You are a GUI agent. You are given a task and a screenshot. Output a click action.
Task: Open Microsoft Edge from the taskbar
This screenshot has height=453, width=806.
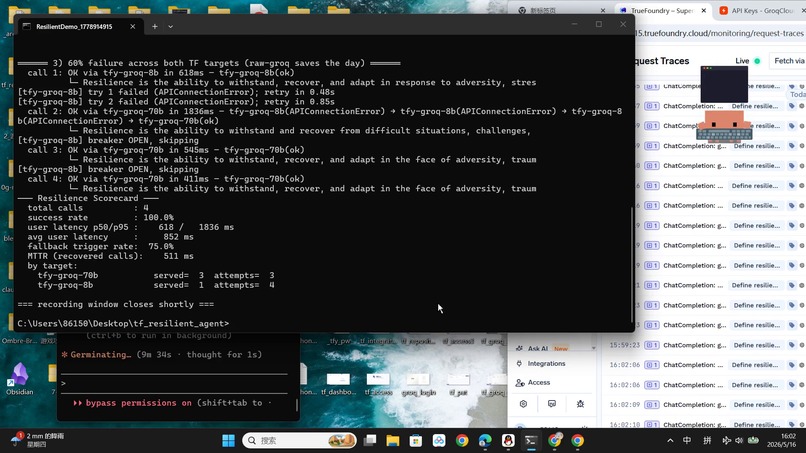pos(485,441)
